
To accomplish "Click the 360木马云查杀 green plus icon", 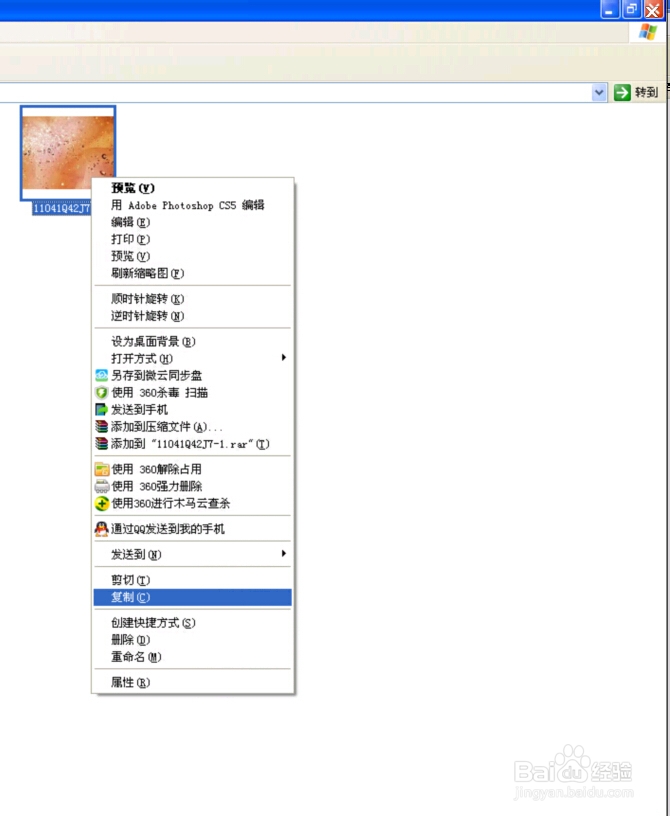I will point(102,503).
